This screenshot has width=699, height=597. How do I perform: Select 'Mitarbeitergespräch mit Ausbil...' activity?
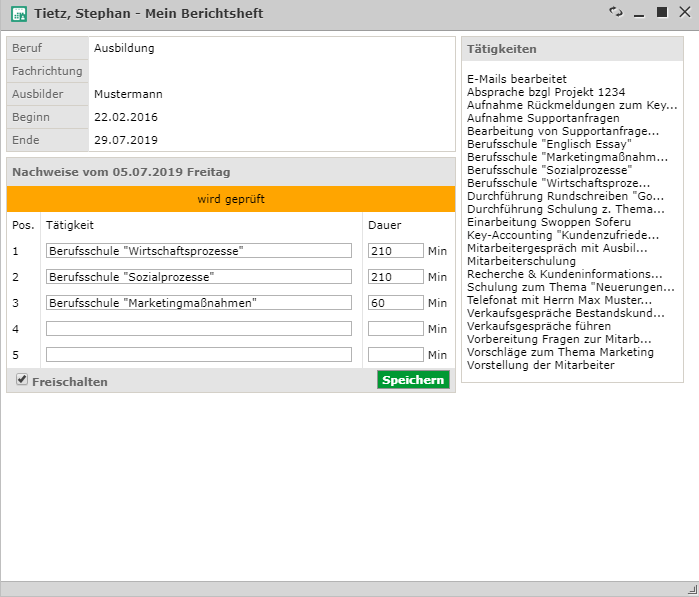(x=557, y=247)
